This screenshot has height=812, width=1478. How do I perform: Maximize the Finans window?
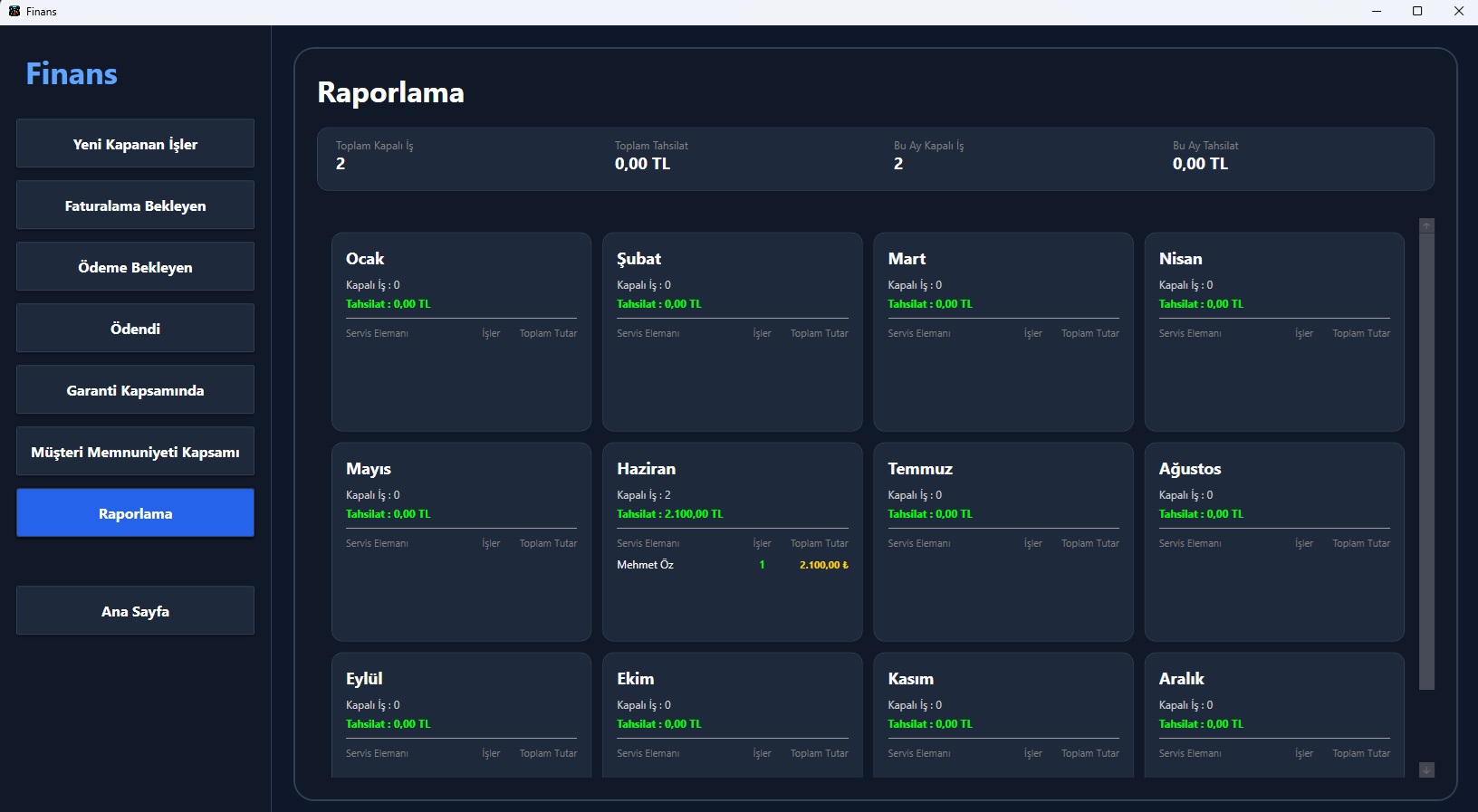tap(1417, 11)
